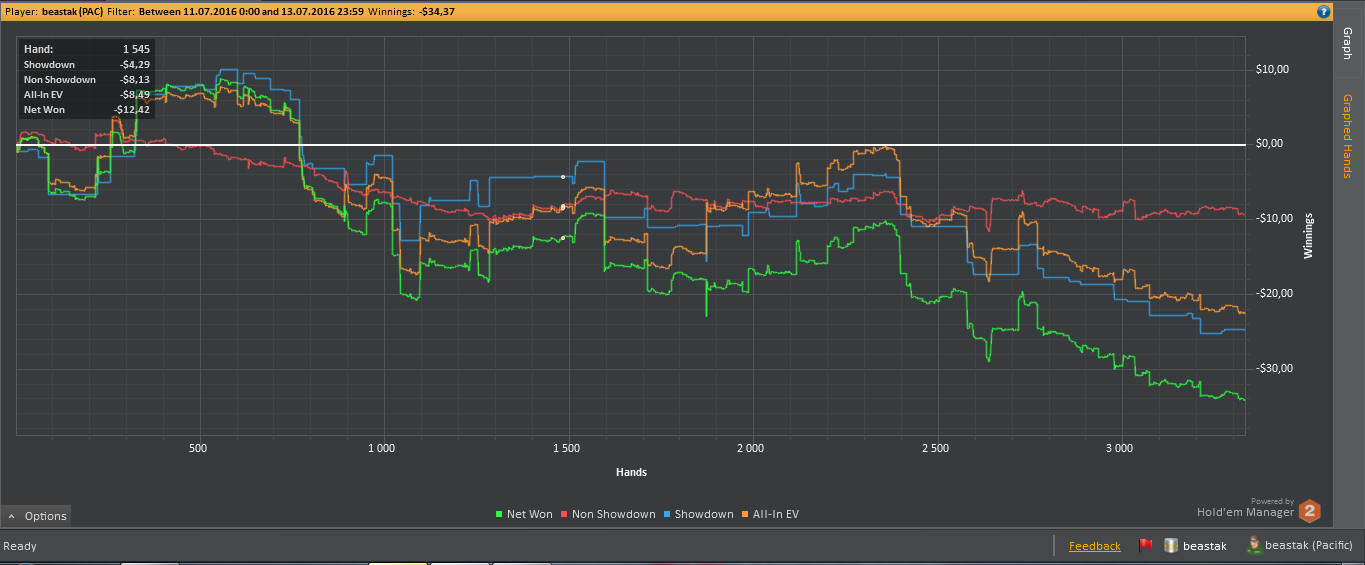The width and height of the screenshot is (1365, 565).
Task: Open the Feedback link
Action: coord(1095,546)
